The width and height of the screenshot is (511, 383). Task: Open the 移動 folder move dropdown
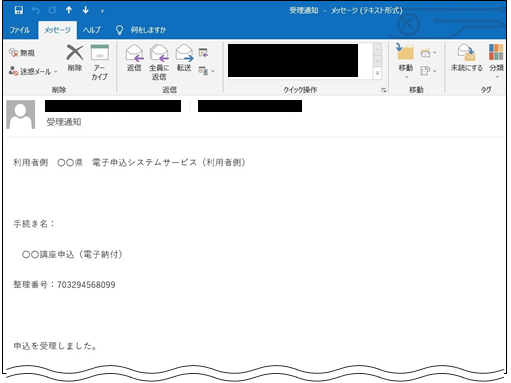pyautogui.click(x=406, y=62)
